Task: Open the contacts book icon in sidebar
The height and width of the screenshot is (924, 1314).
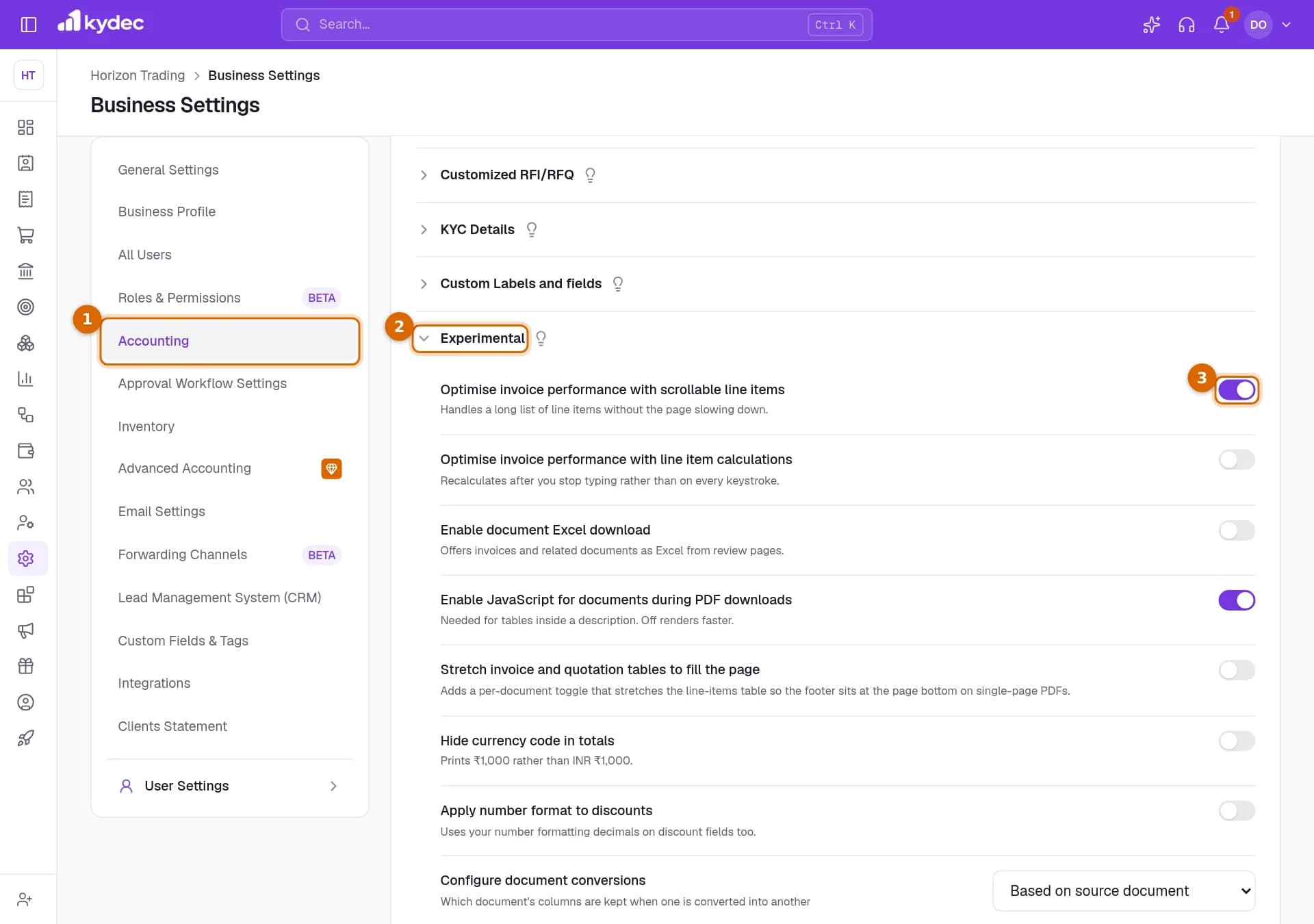Action: pos(25,163)
